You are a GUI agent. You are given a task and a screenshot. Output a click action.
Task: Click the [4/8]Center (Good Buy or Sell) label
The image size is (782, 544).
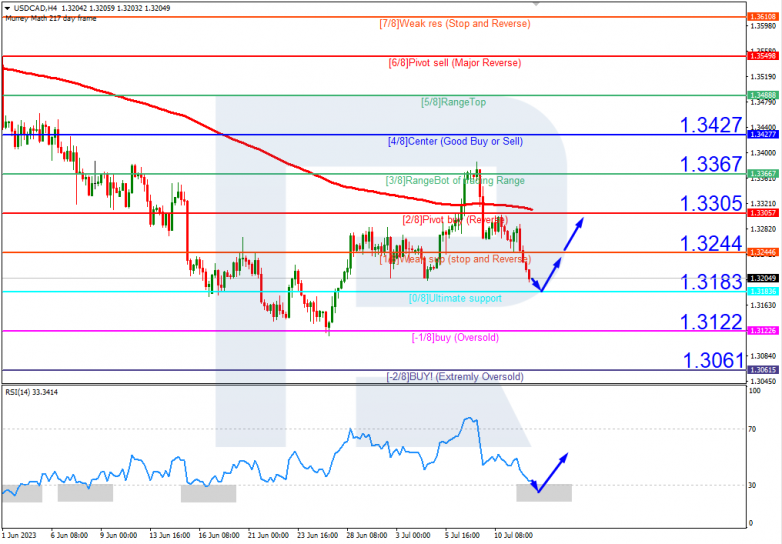point(455,142)
